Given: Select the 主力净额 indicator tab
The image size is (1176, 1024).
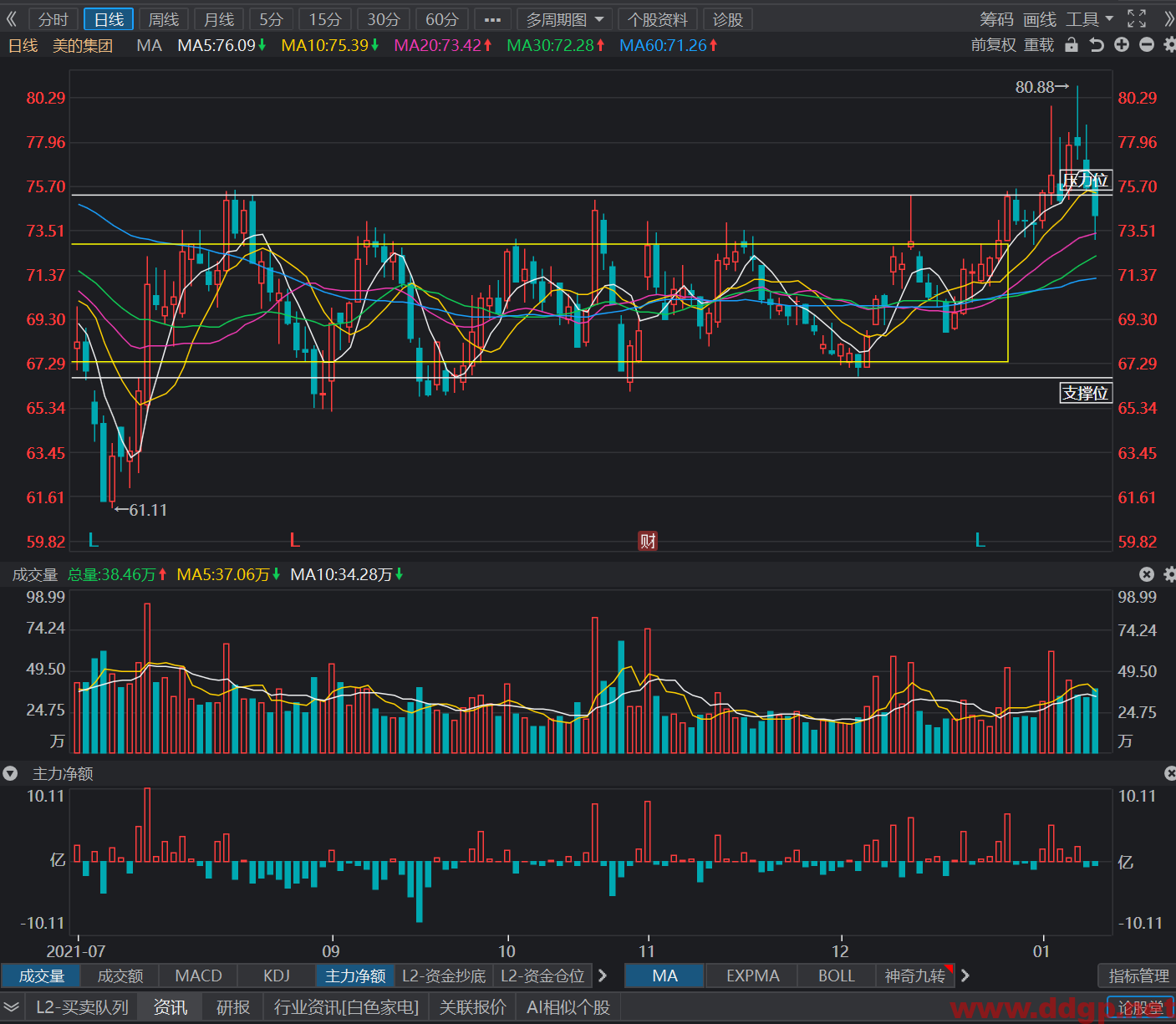Looking at the screenshot, I should point(355,976).
